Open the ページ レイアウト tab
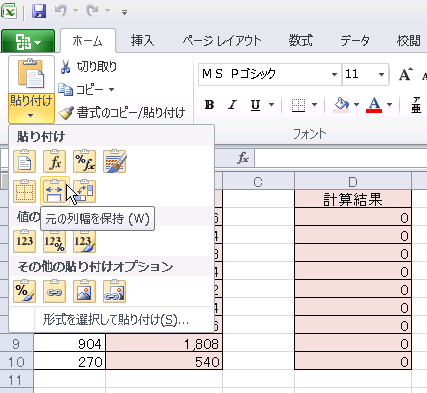The image size is (427, 393). point(222,41)
